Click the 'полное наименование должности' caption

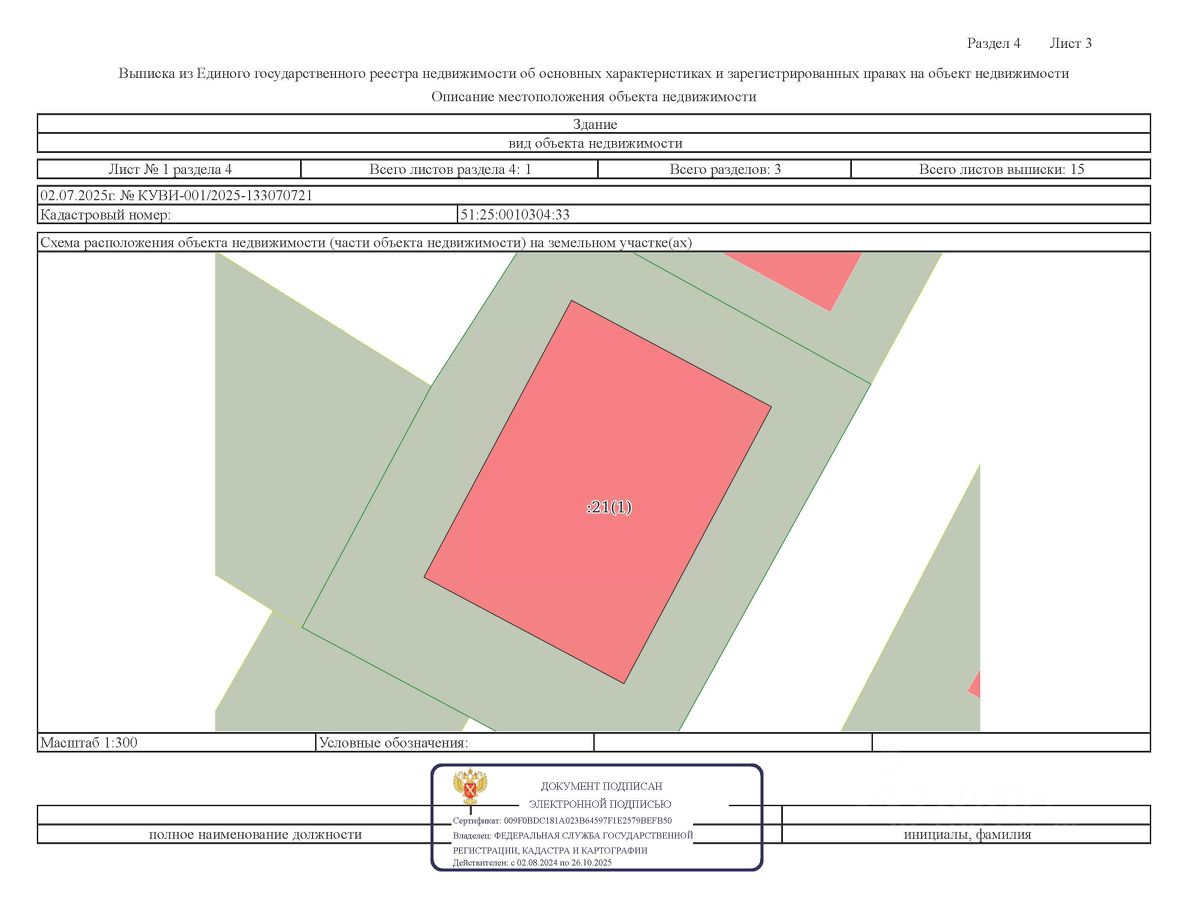pyautogui.click(x=255, y=835)
